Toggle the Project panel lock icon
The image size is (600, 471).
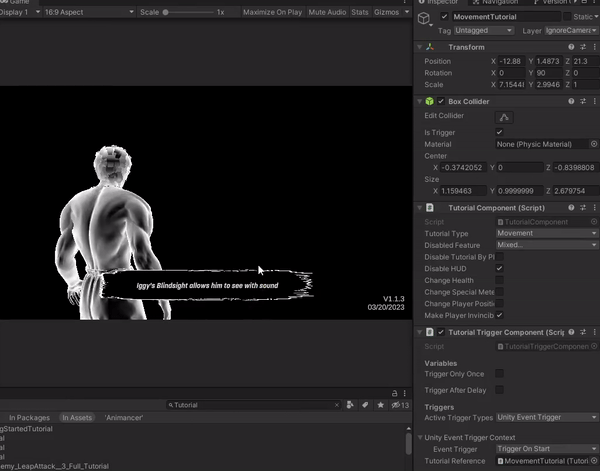tap(395, 393)
